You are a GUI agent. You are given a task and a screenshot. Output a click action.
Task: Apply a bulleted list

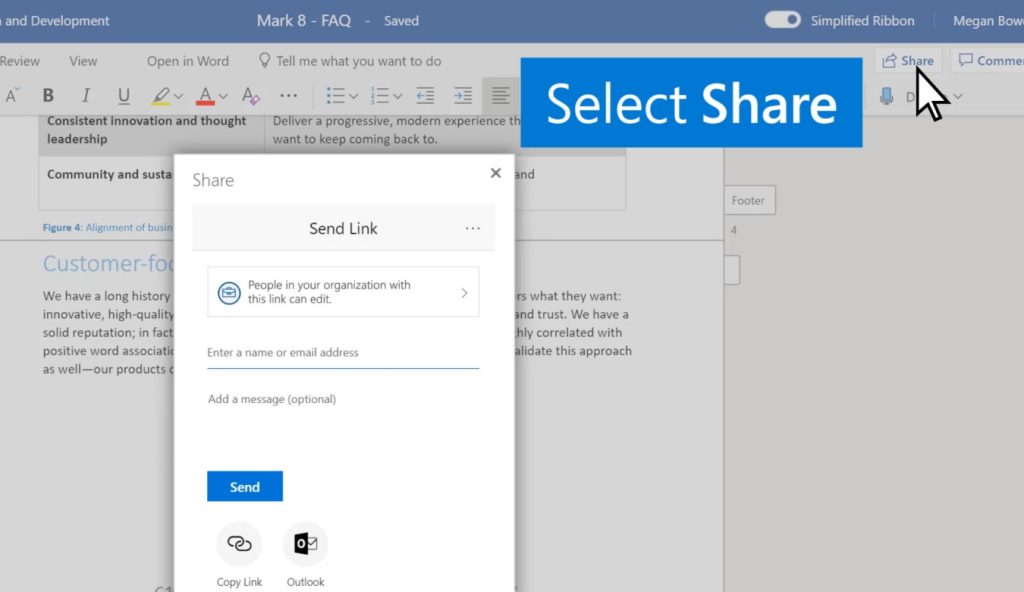click(336, 95)
